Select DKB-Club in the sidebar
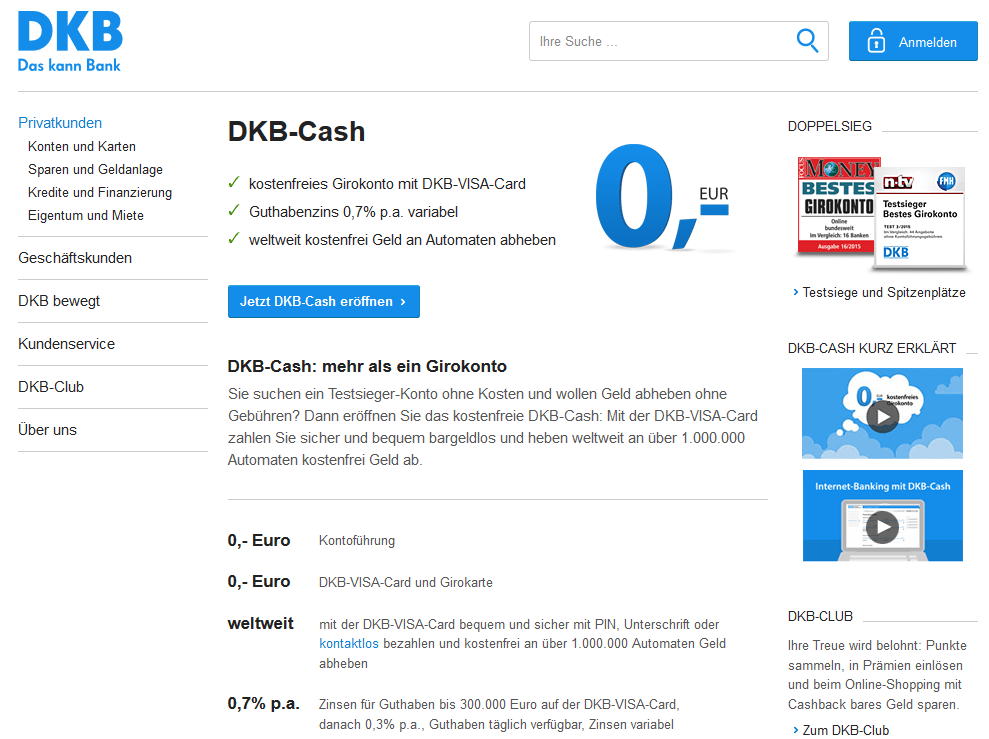The height and width of the screenshot is (739, 989). (x=51, y=387)
